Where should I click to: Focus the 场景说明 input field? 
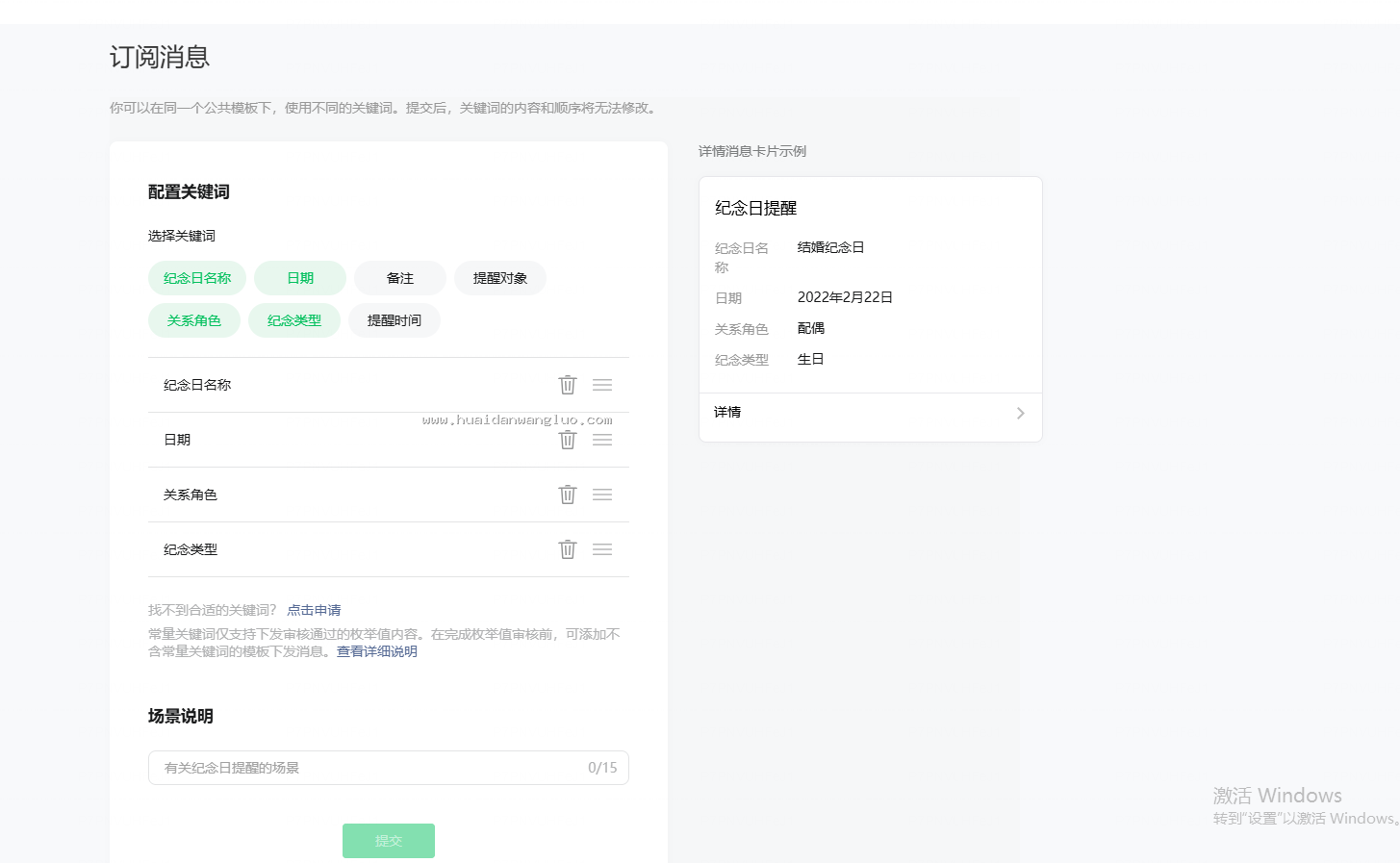[x=389, y=768]
